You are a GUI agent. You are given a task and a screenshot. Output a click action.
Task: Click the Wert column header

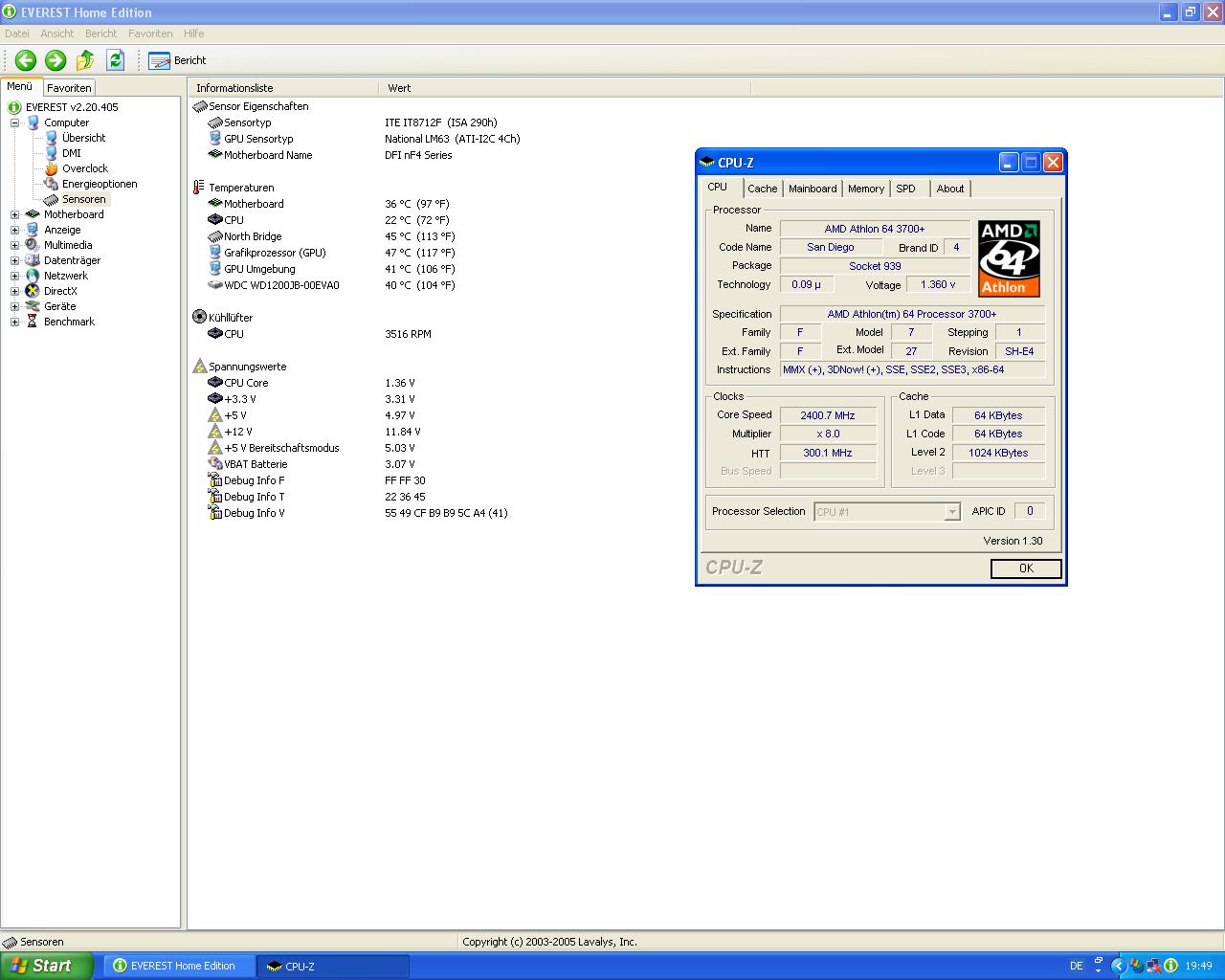click(565, 88)
